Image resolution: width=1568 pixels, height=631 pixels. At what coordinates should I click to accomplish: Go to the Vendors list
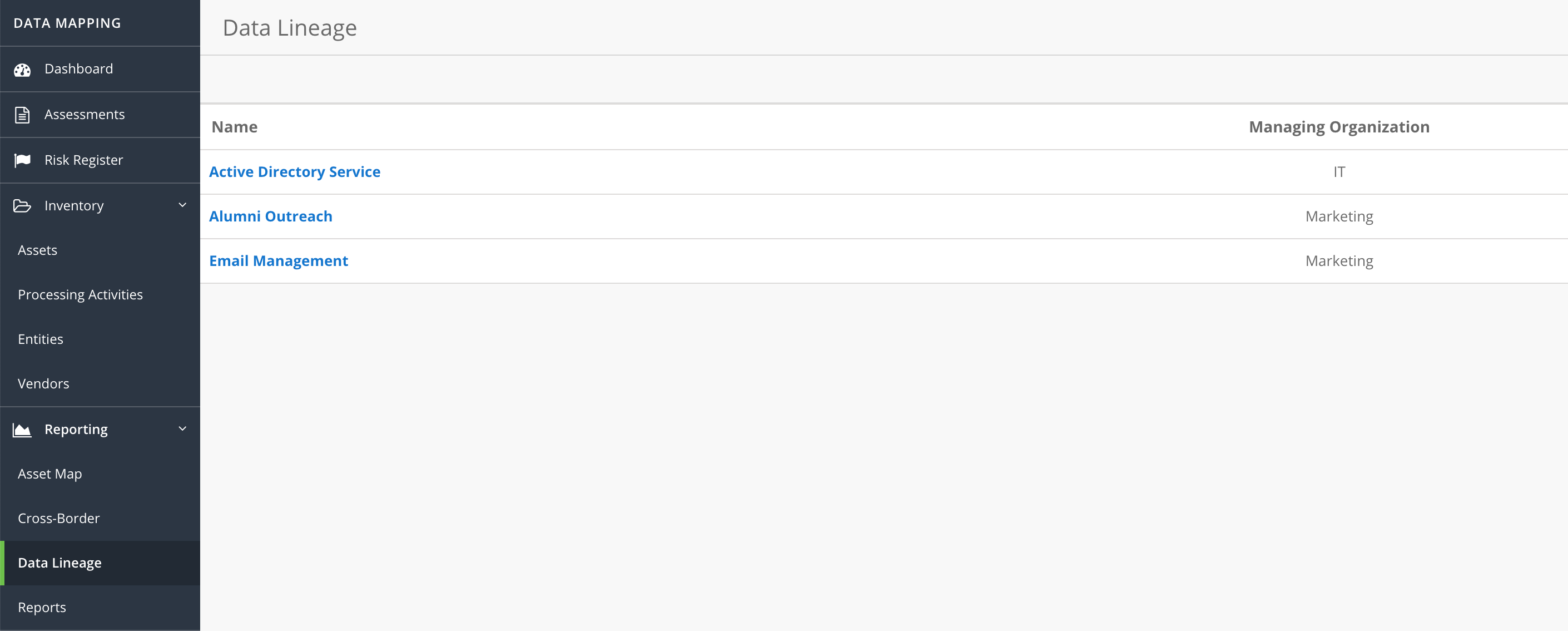(x=43, y=383)
